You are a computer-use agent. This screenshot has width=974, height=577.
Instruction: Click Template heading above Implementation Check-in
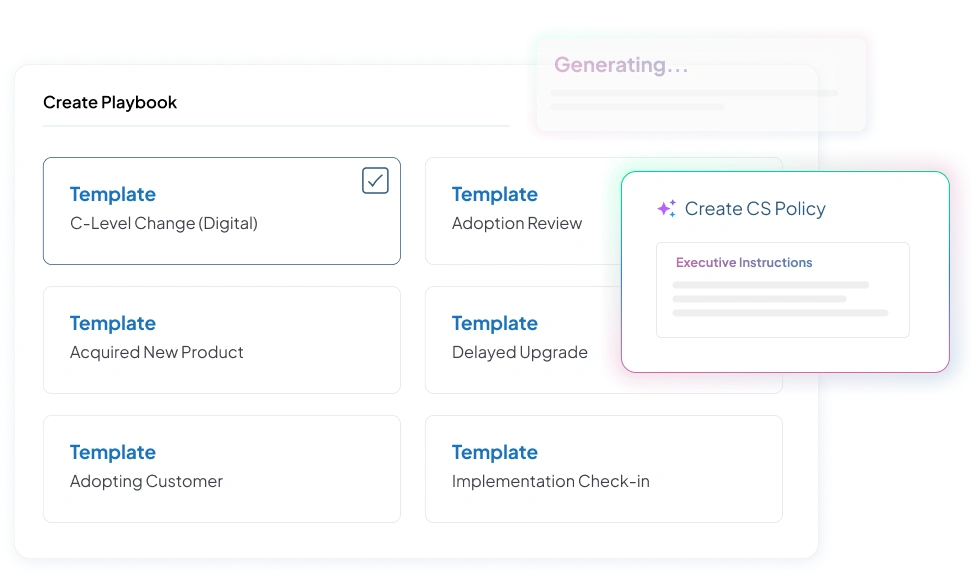point(494,453)
